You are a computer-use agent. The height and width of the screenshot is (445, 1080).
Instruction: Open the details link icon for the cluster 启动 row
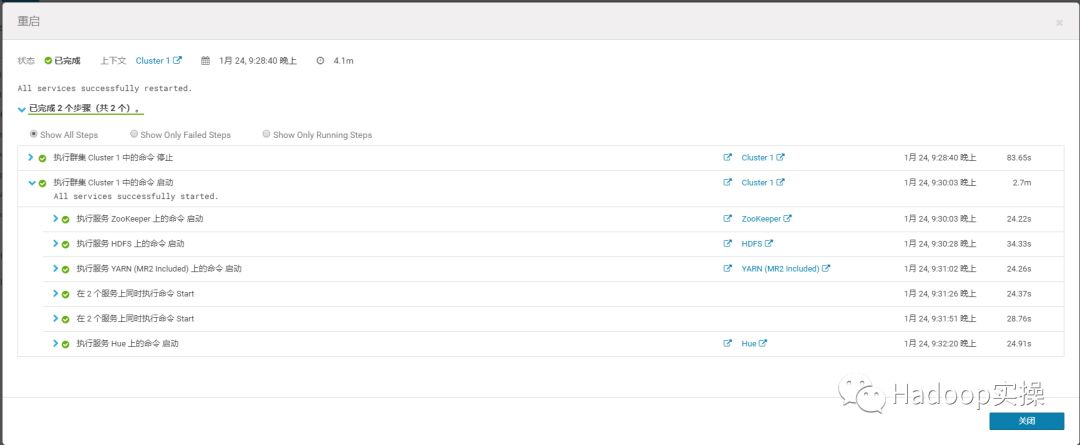(727, 183)
